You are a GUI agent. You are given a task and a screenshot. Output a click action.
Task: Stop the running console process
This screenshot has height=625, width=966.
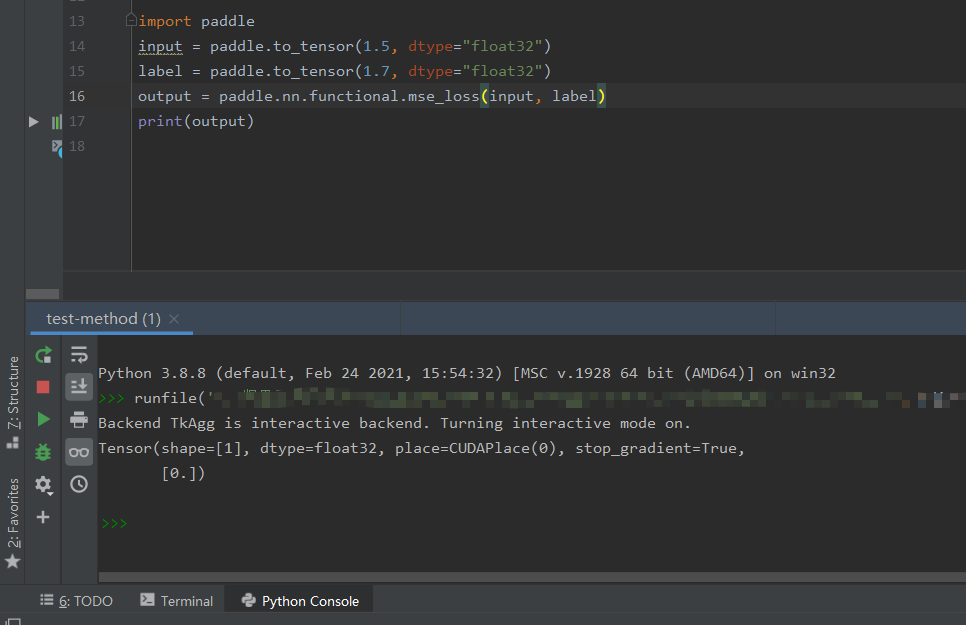pos(44,387)
